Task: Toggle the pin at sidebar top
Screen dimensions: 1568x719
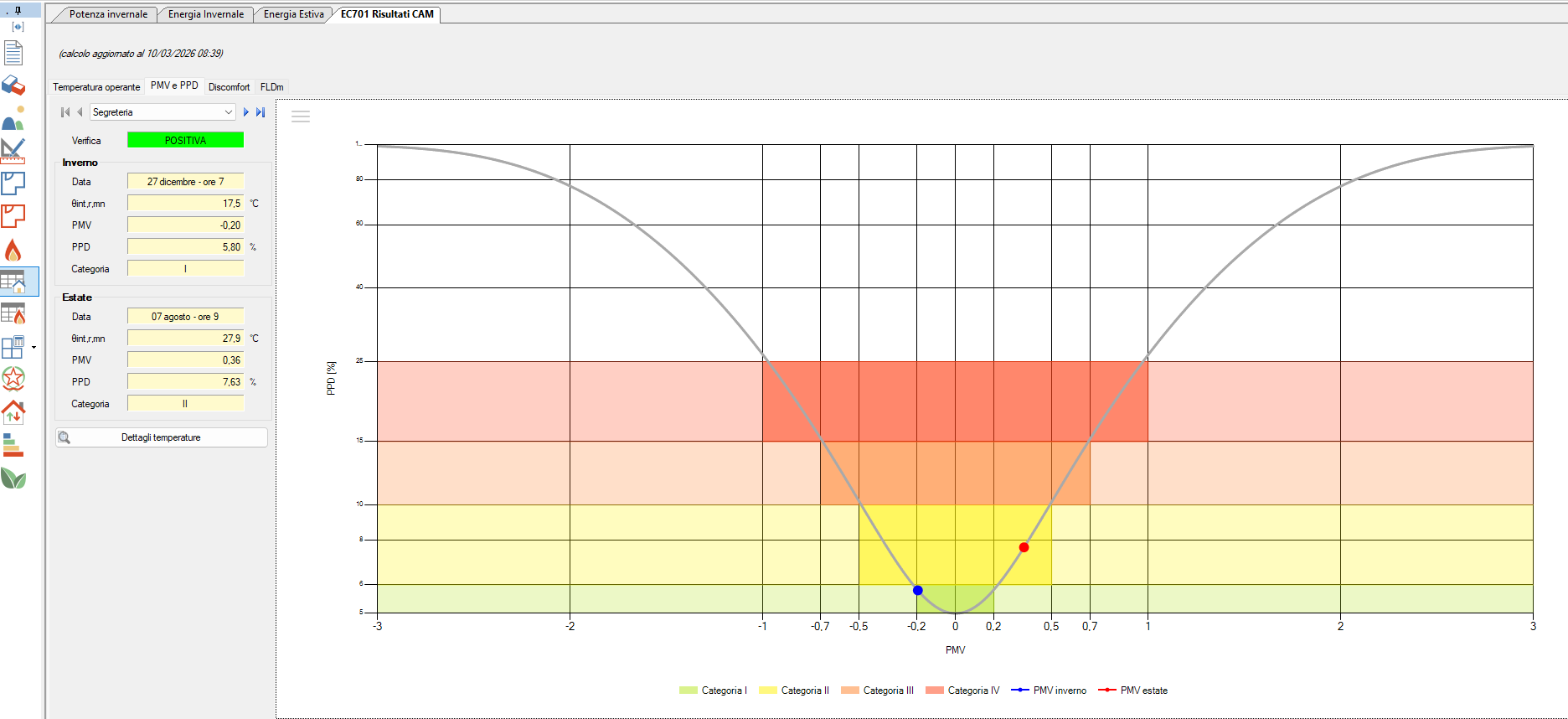Action: pos(18,11)
